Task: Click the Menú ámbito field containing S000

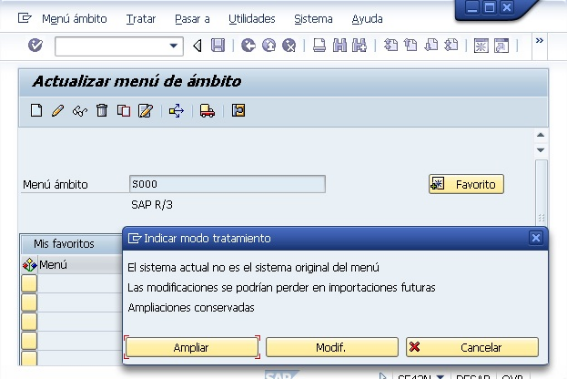Action: click(x=227, y=184)
